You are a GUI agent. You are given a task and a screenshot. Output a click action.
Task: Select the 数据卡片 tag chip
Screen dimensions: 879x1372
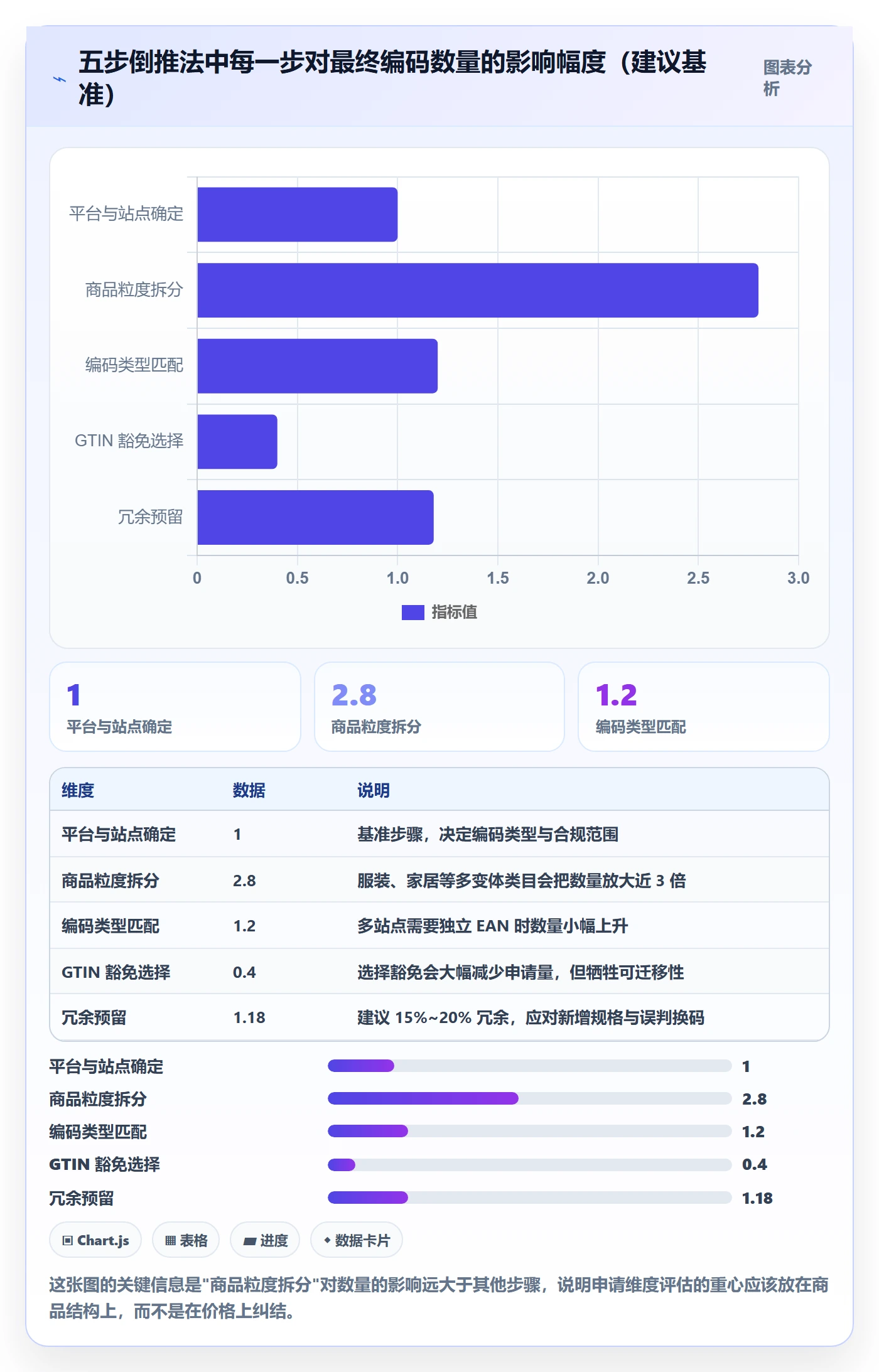pos(357,1240)
